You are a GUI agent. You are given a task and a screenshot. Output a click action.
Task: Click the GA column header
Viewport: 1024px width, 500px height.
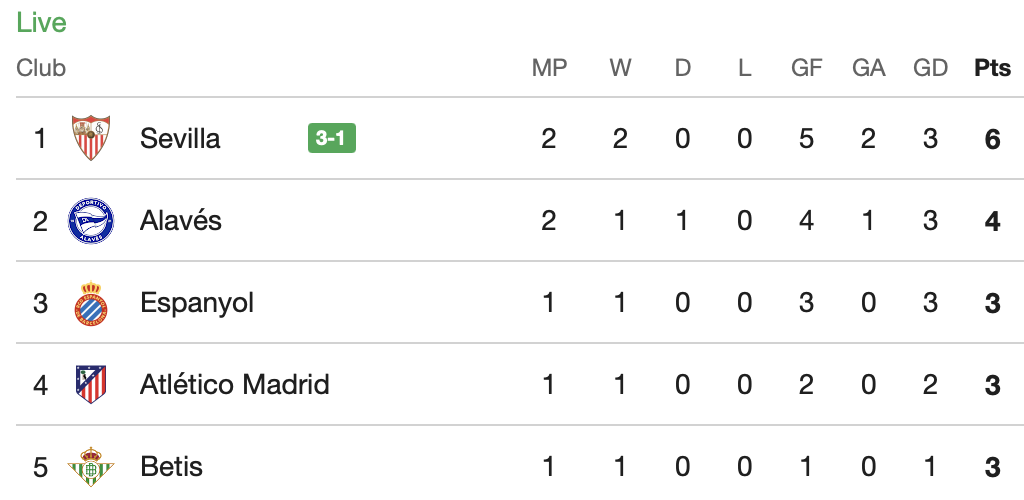click(869, 68)
